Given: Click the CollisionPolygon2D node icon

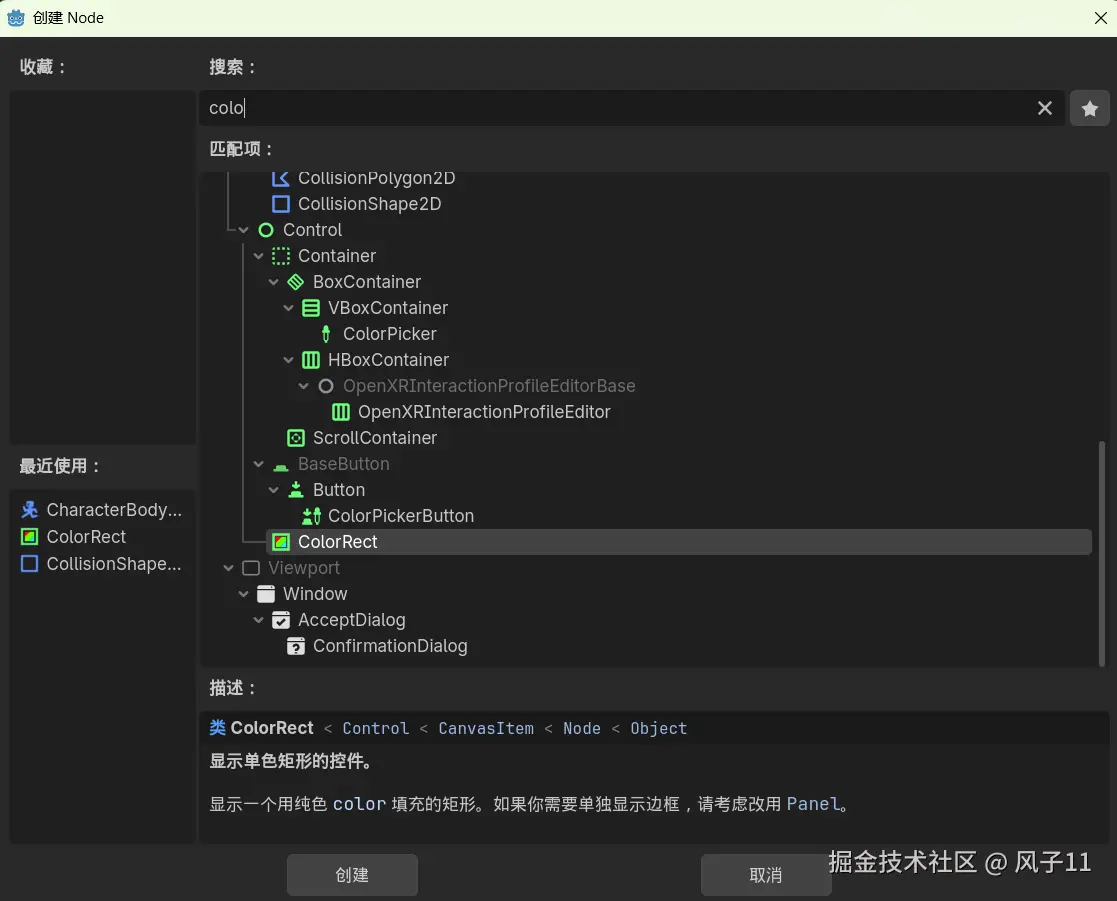Looking at the screenshot, I should 281,178.
